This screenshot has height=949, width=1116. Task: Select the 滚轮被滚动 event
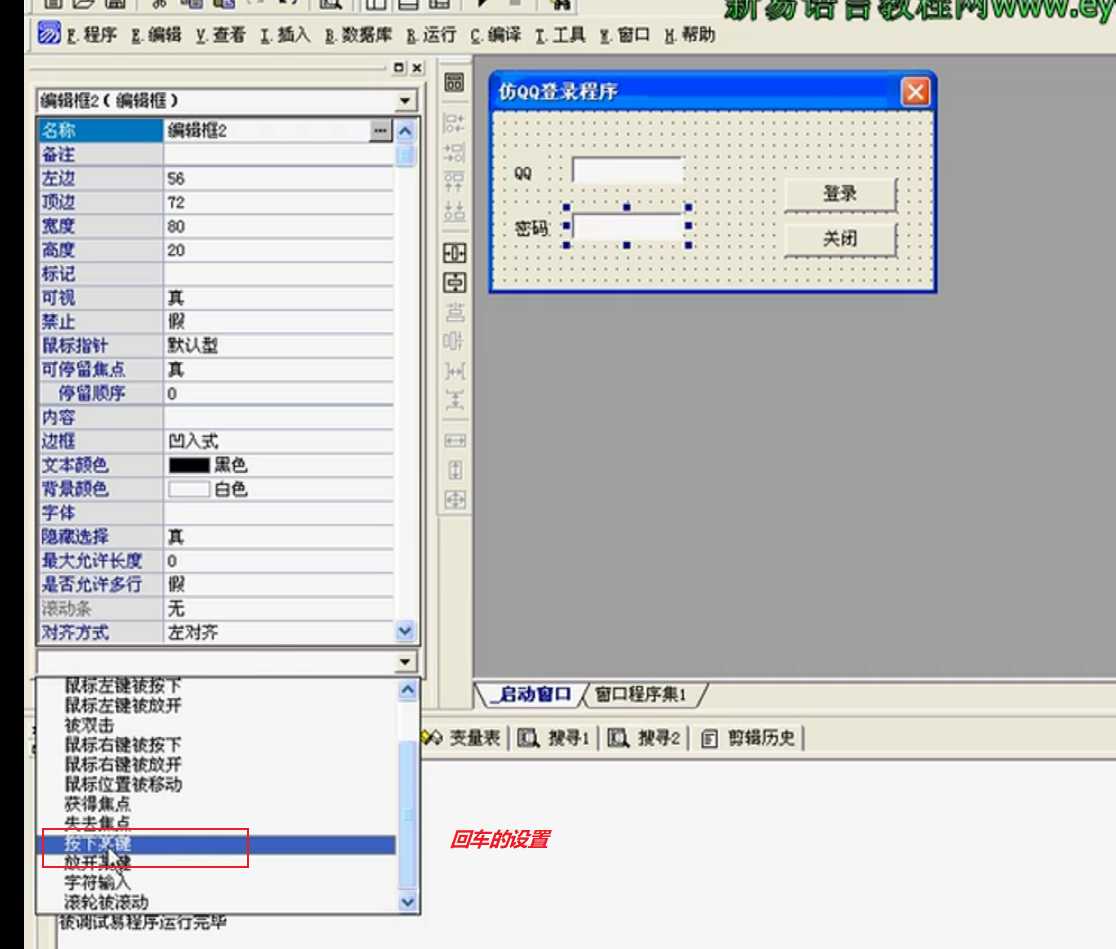(106, 902)
